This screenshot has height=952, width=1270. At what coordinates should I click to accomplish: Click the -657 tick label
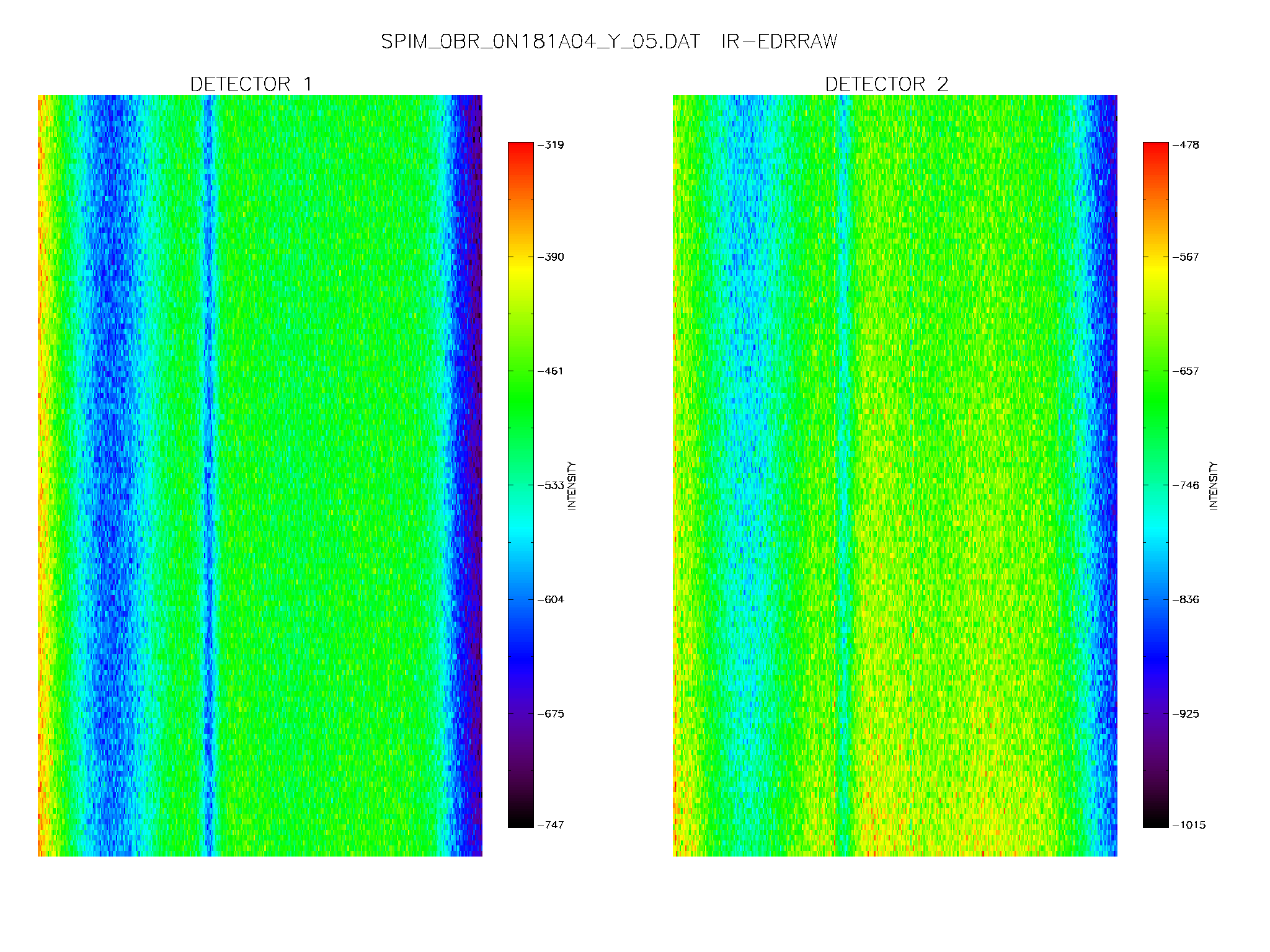click(x=1186, y=371)
